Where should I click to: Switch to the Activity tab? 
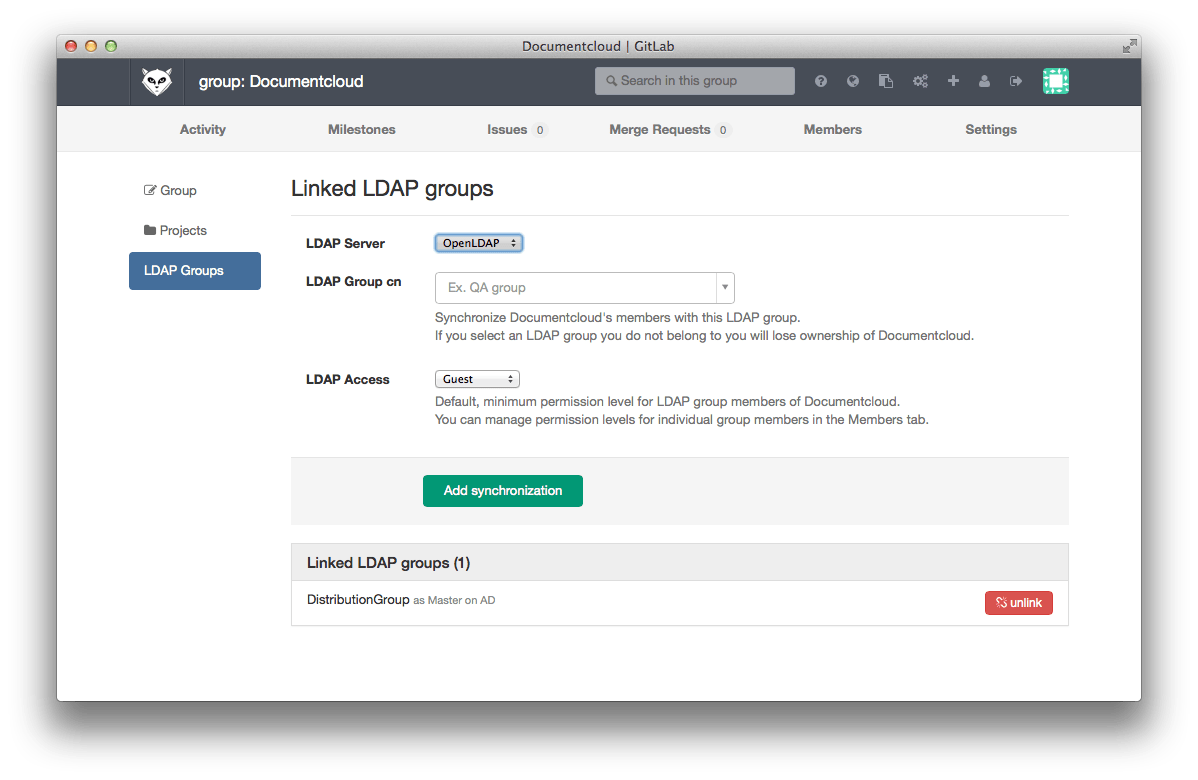(203, 129)
